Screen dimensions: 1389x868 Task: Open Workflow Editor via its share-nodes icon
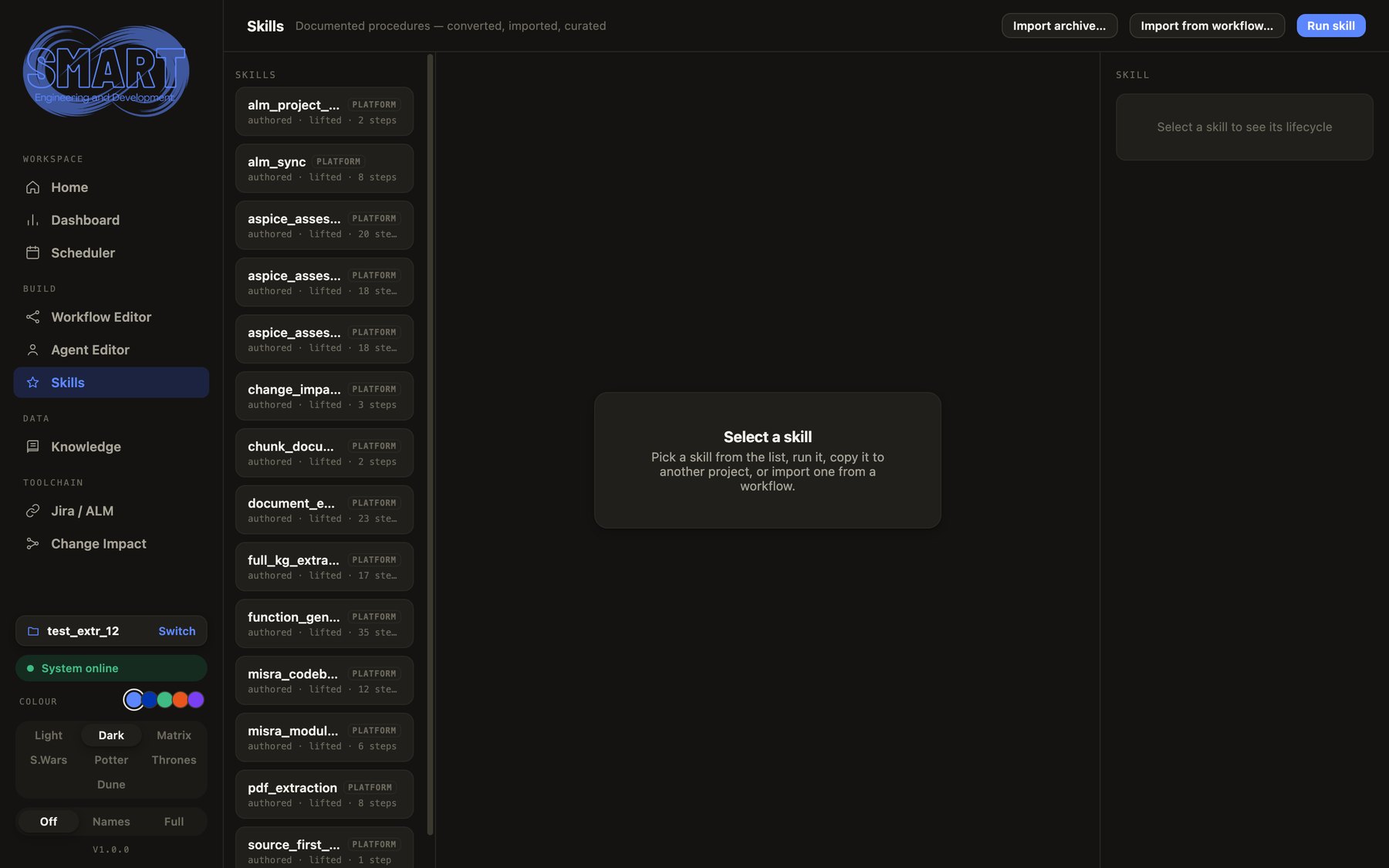(x=32, y=317)
